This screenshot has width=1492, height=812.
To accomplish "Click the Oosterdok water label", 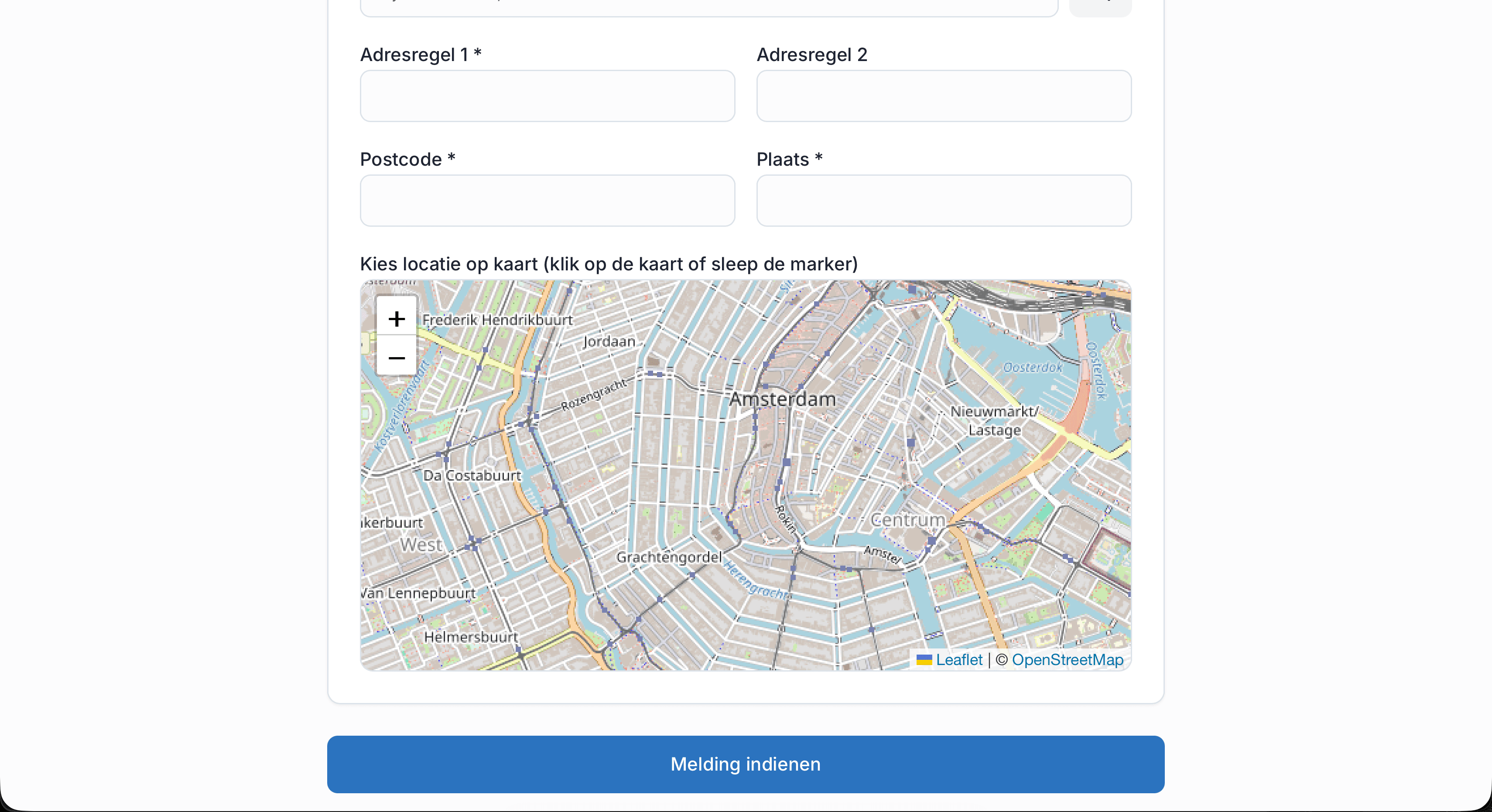I will 1033,367.
